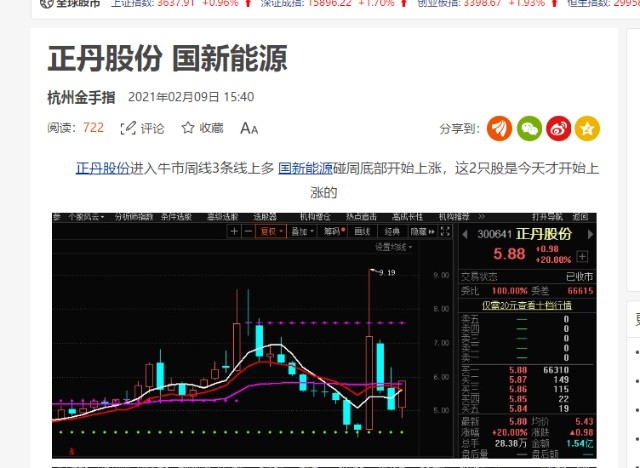The image size is (640, 468).
Task: Click the author name 杭州金手指
Action: click(81, 97)
